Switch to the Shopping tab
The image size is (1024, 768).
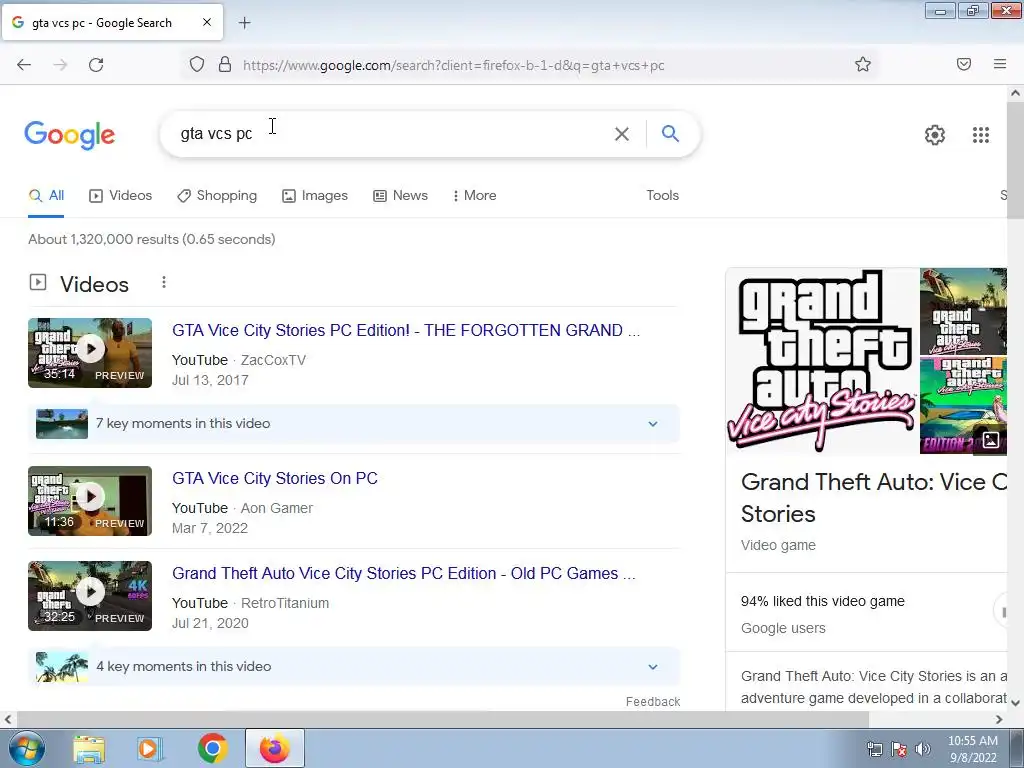[217, 195]
